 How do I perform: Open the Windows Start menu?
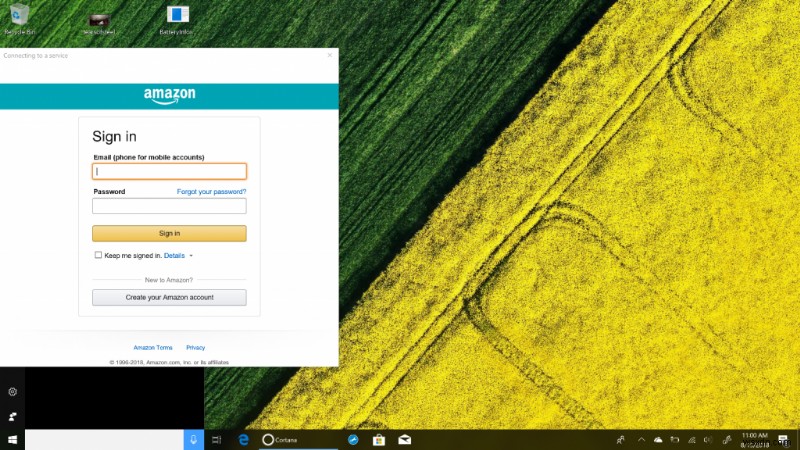click(x=13, y=440)
